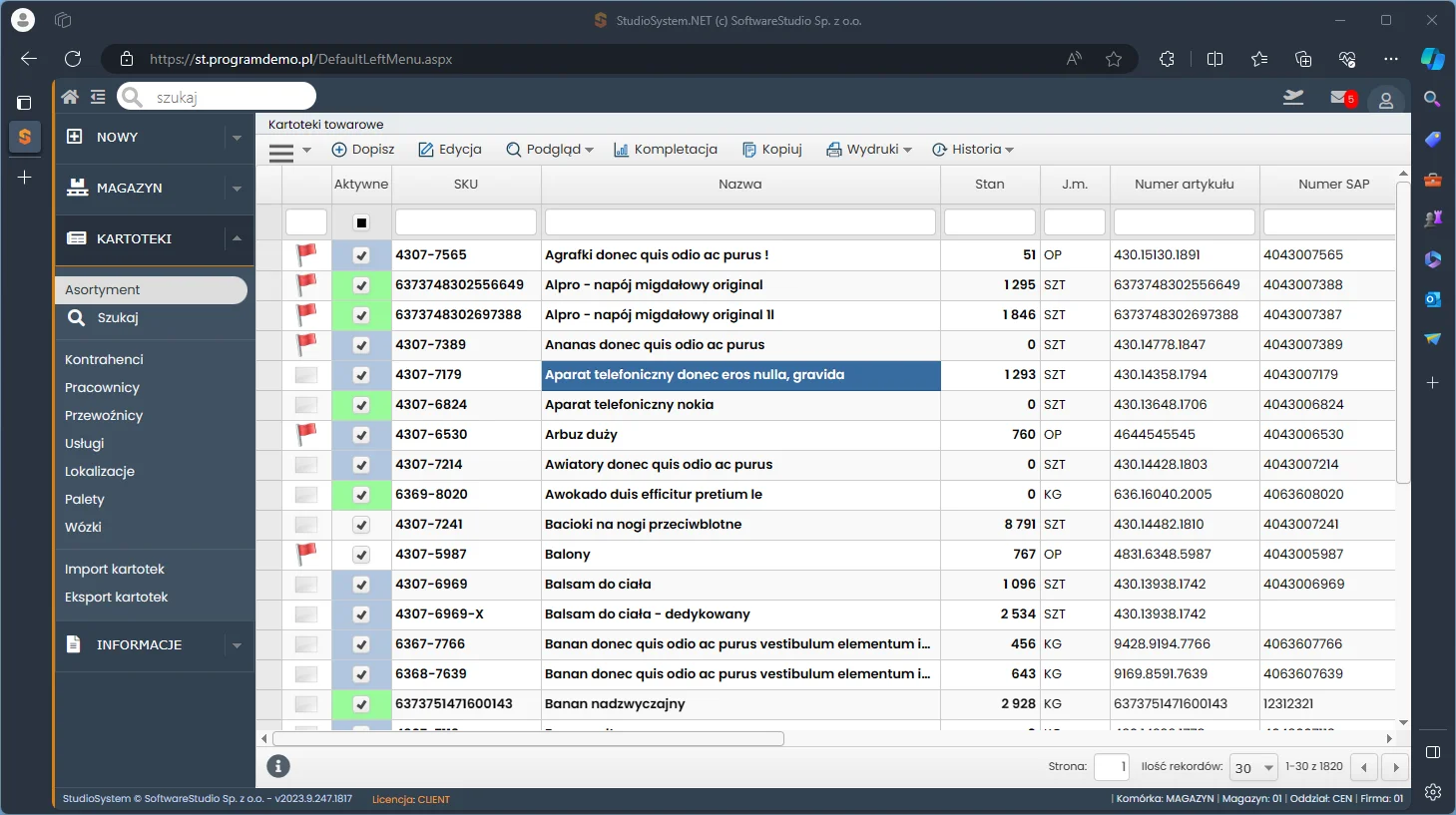Click the Nazwa column filter field

pos(739,221)
